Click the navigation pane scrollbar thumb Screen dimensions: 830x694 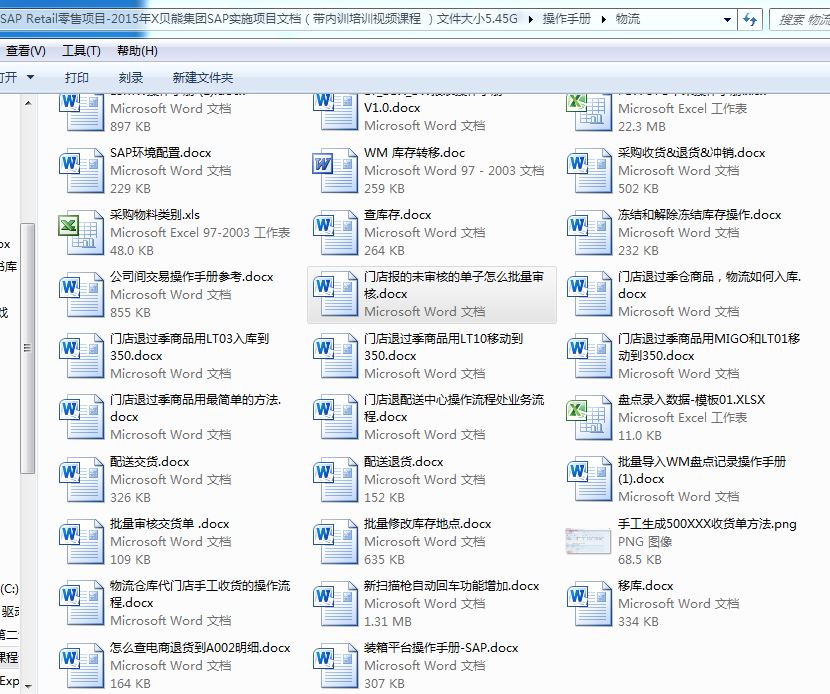[x=28, y=348]
